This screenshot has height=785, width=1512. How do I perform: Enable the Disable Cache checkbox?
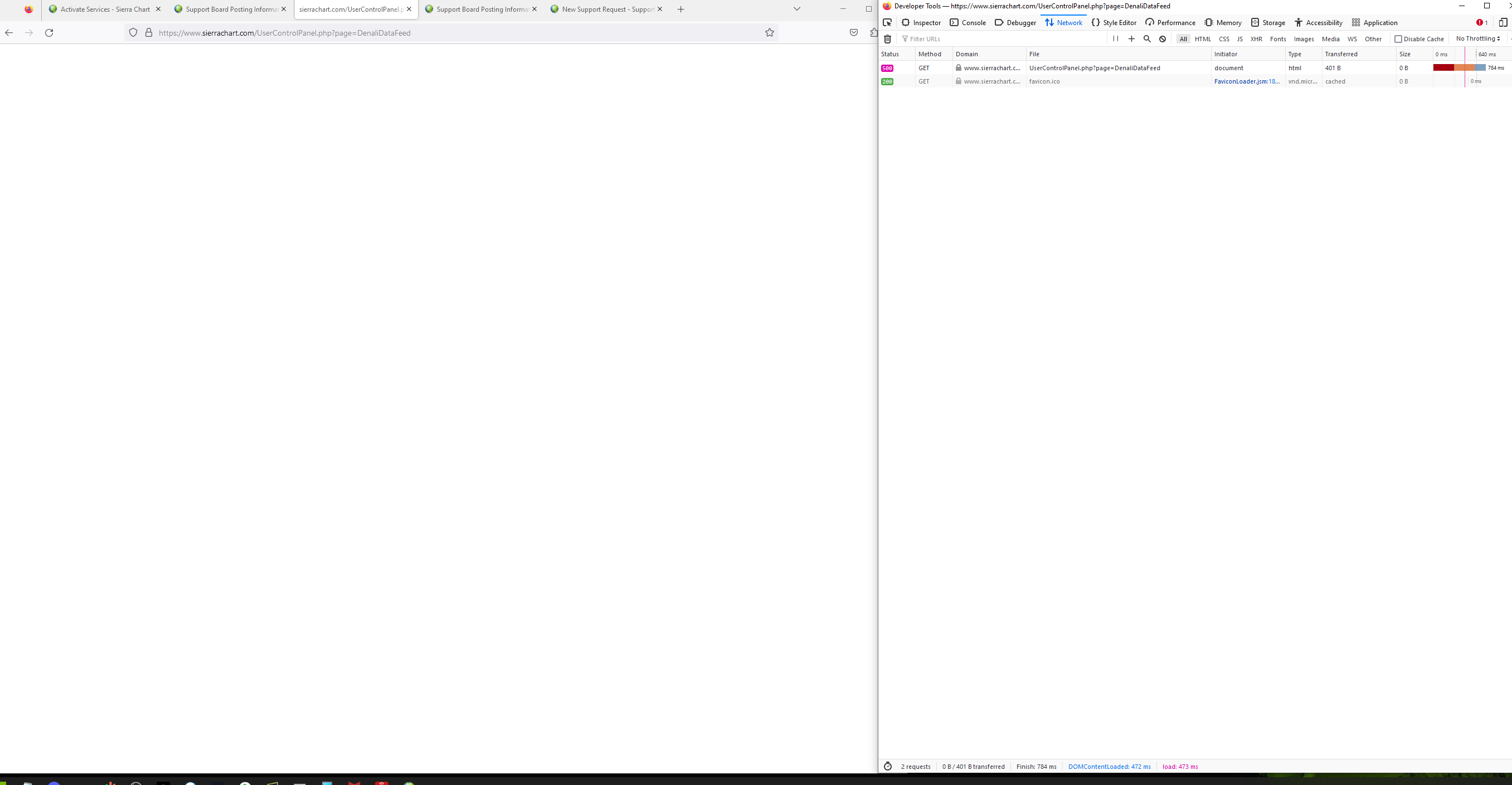point(1398,39)
